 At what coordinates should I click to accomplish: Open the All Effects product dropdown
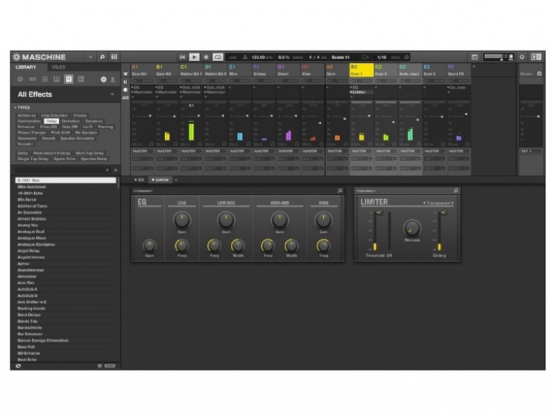pos(113,95)
